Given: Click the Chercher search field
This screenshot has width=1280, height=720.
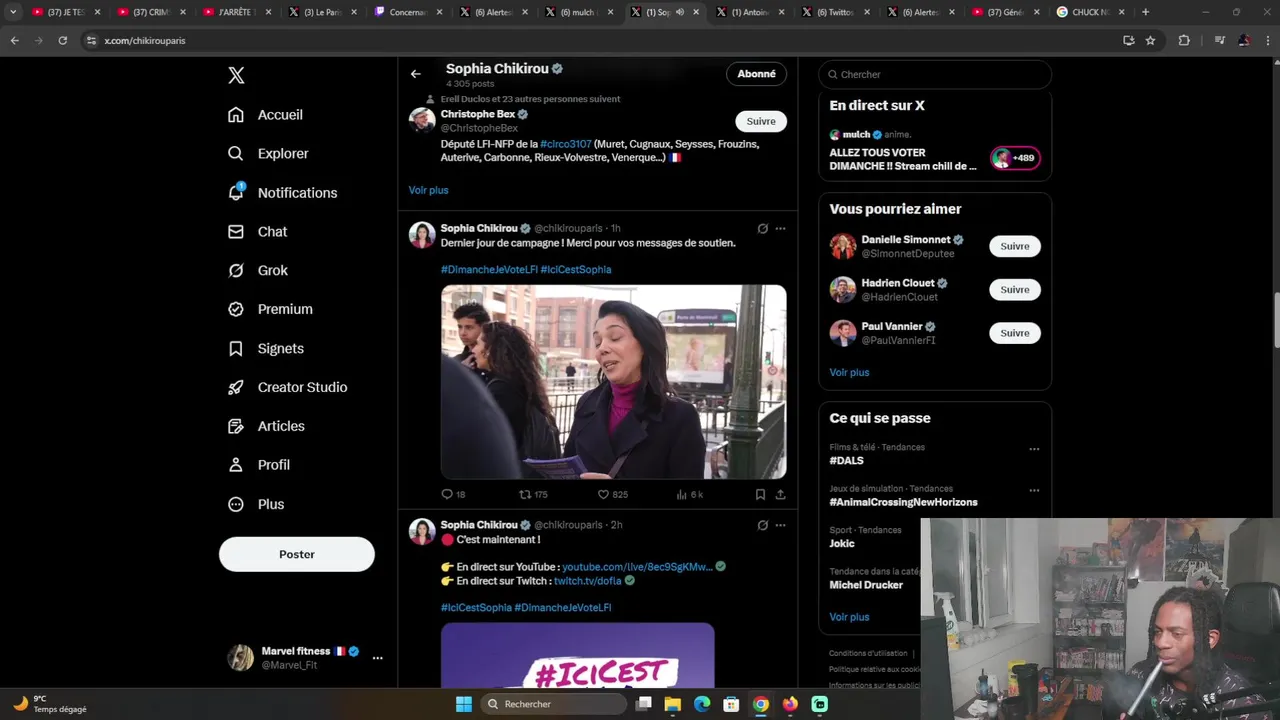Looking at the screenshot, I should point(935,74).
